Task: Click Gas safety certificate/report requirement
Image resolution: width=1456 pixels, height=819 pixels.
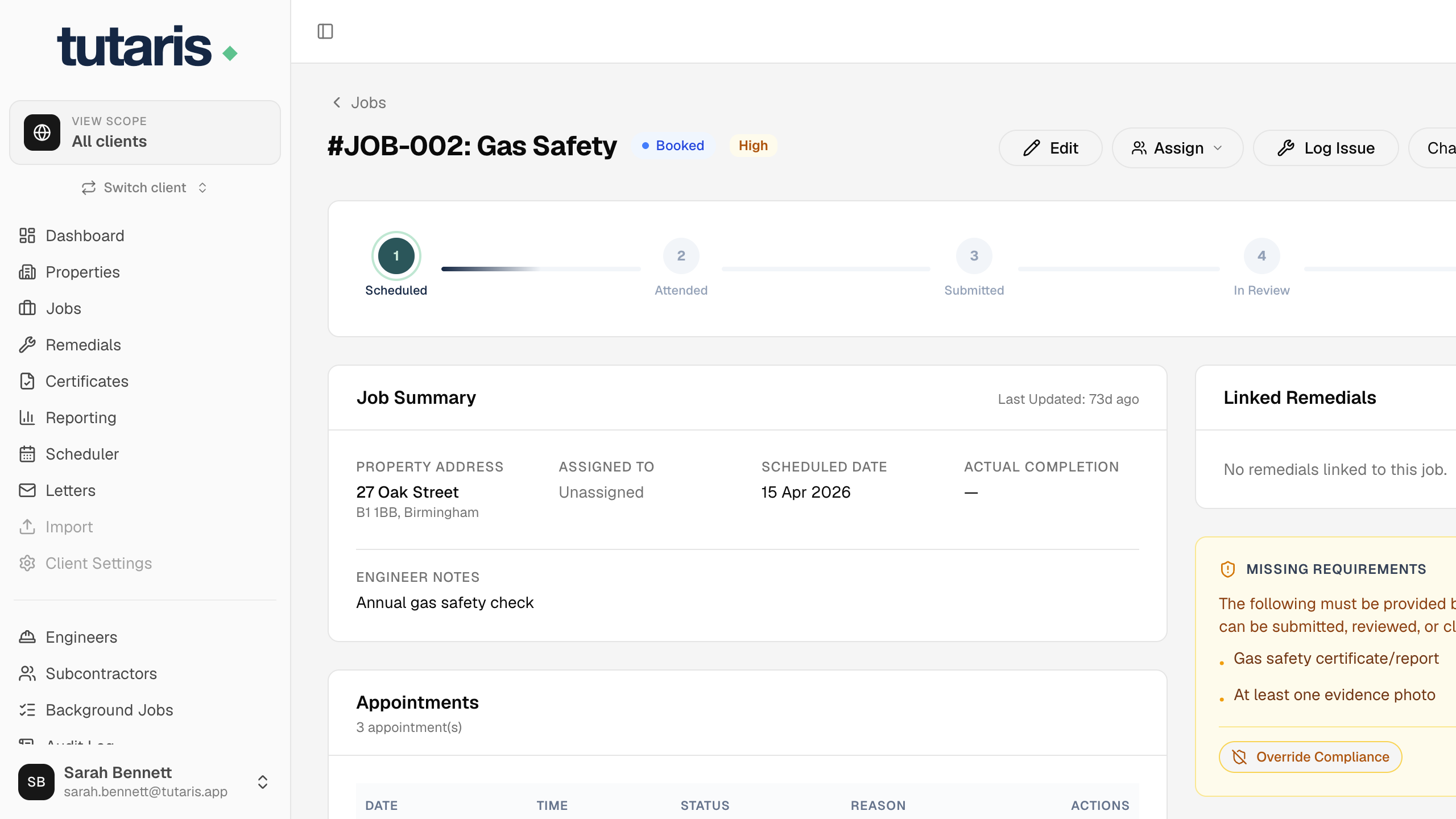Action: coord(1336,659)
